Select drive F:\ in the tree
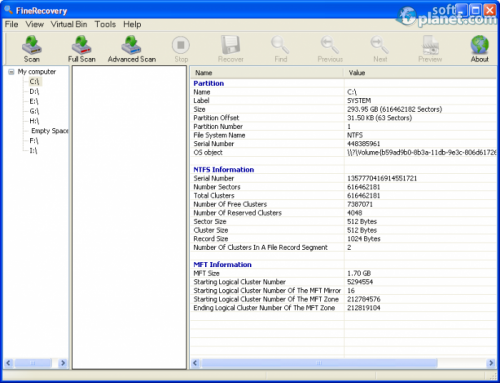This screenshot has width=500, height=383. pyautogui.click(x=34, y=141)
